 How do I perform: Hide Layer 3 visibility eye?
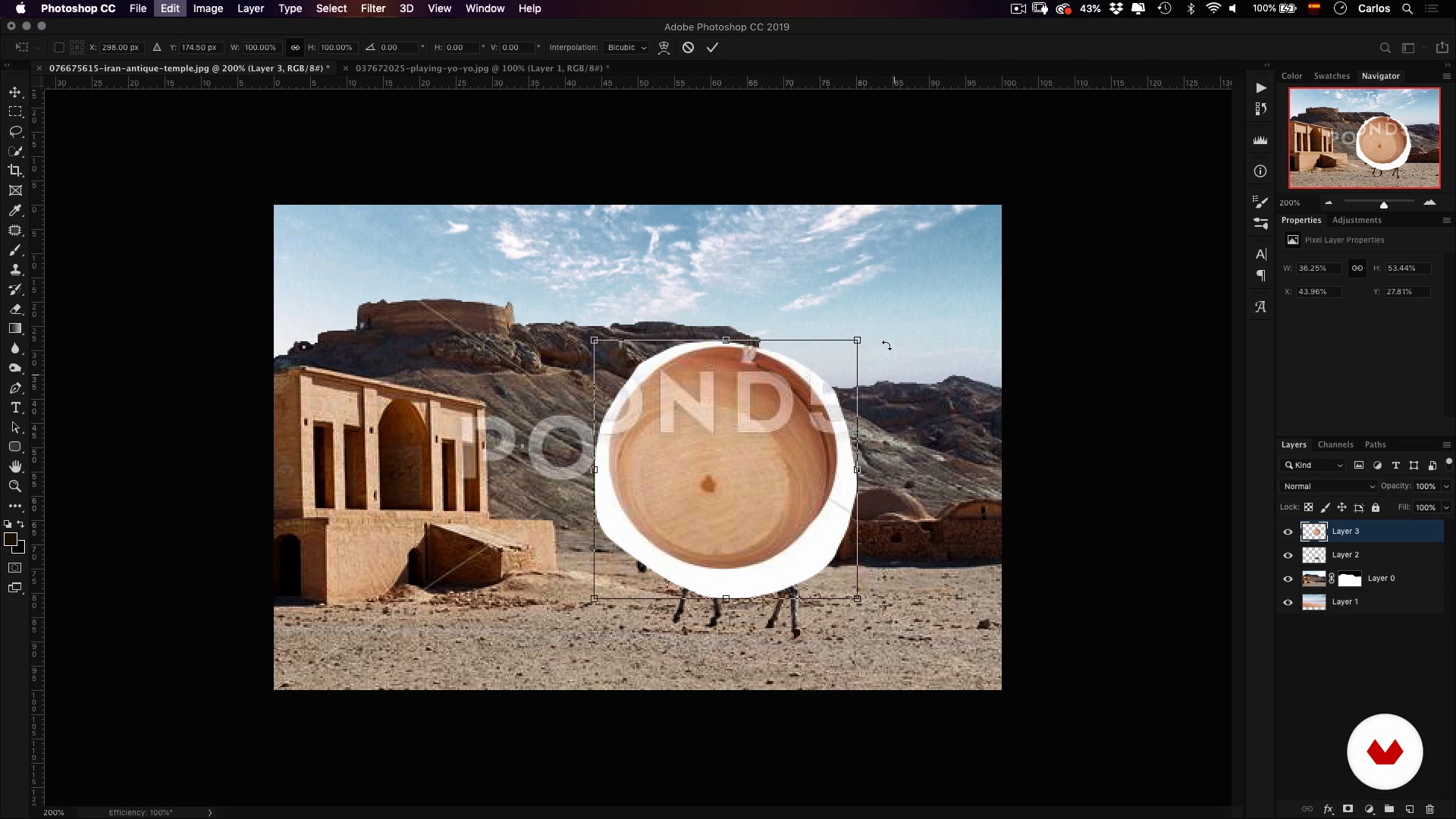pyautogui.click(x=1288, y=532)
